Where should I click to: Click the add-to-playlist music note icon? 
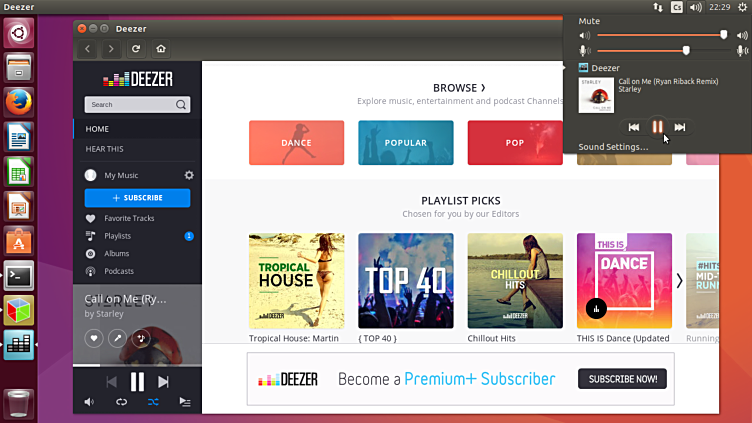pyautogui.click(x=141, y=339)
